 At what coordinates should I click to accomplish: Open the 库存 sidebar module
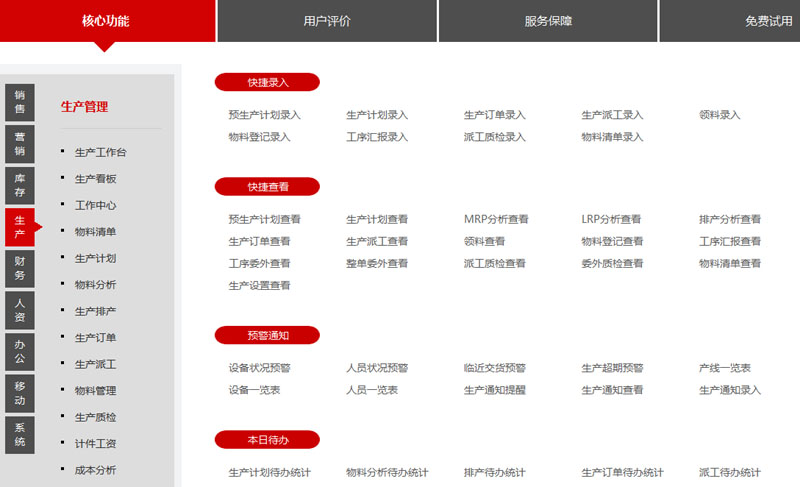pos(20,185)
